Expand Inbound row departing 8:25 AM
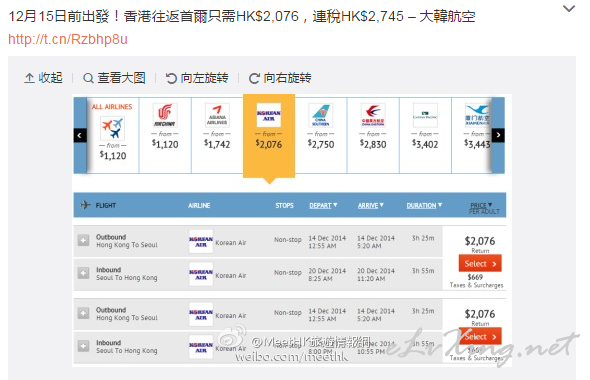Image resolution: width=590 pixels, height=380 pixels. 84,273
